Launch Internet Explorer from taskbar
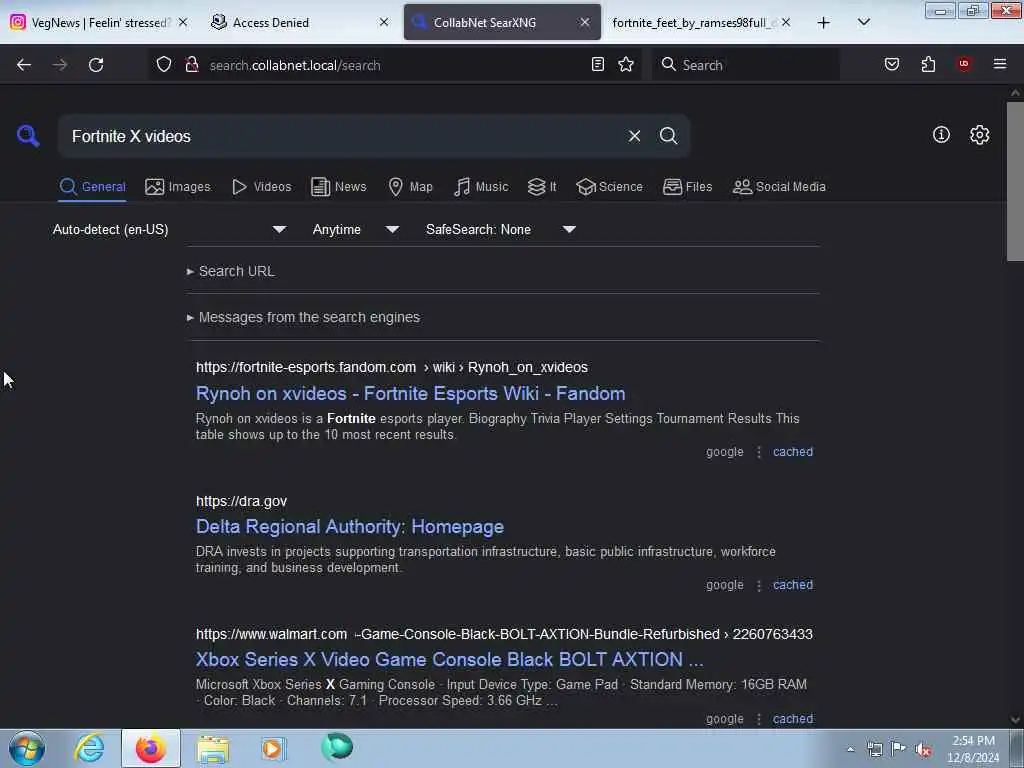 tap(89, 748)
